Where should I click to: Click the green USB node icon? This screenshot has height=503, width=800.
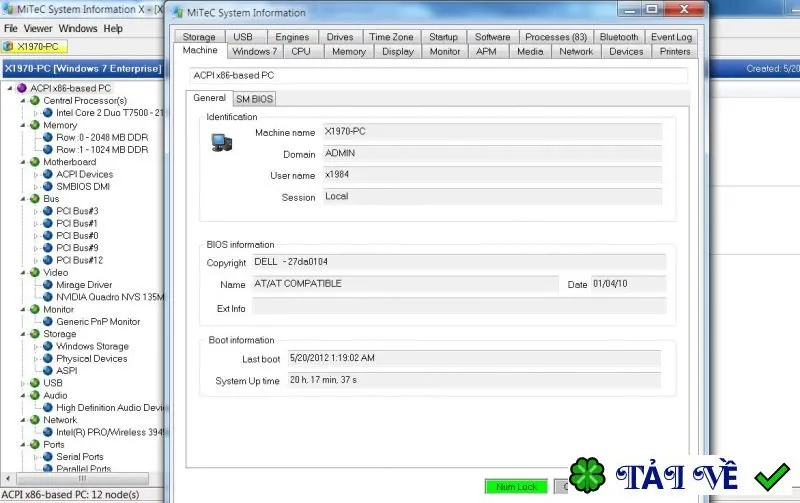pyautogui.click(x=35, y=383)
